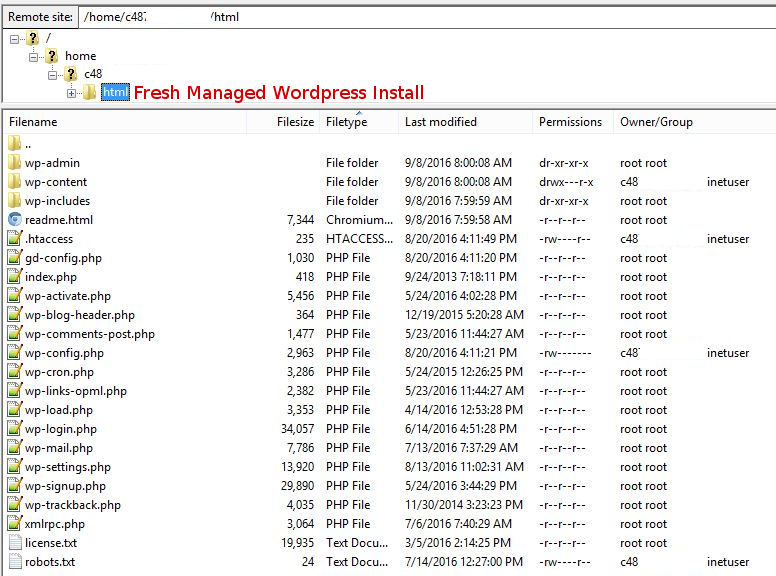Click the wp-links-opml.php file icon

pyautogui.click(x=15, y=390)
